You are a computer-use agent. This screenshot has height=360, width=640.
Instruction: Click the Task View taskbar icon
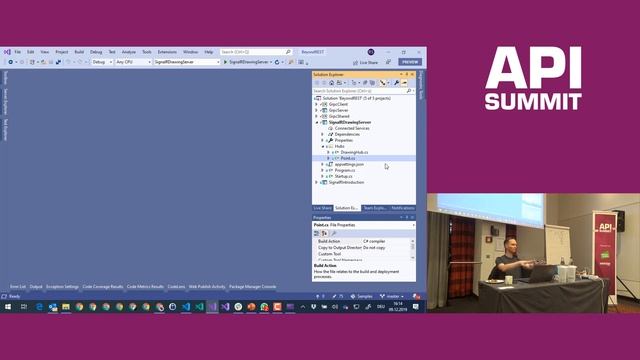tap(24, 307)
